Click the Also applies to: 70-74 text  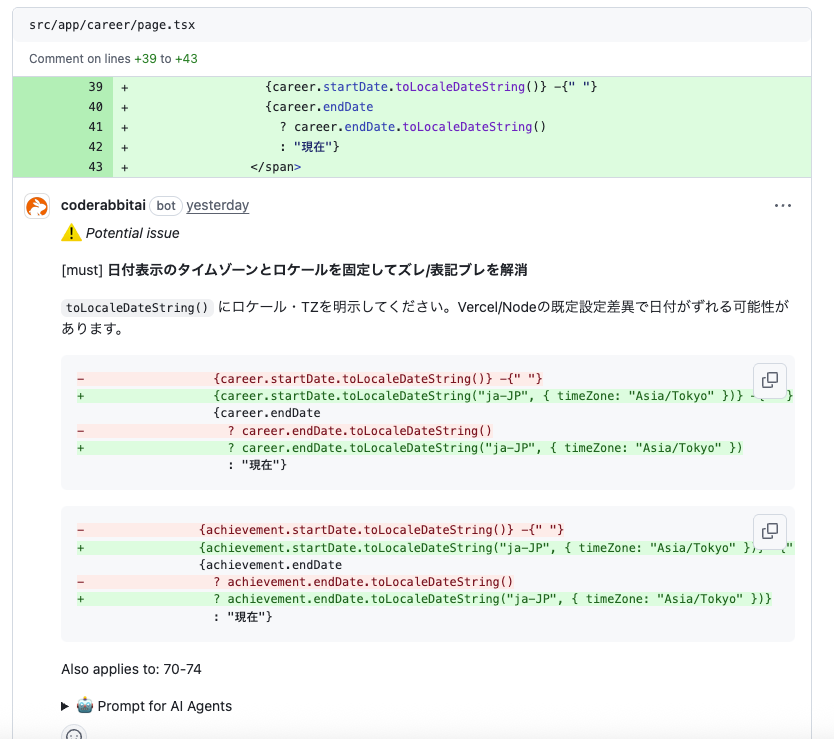pyautogui.click(x=131, y=669)
